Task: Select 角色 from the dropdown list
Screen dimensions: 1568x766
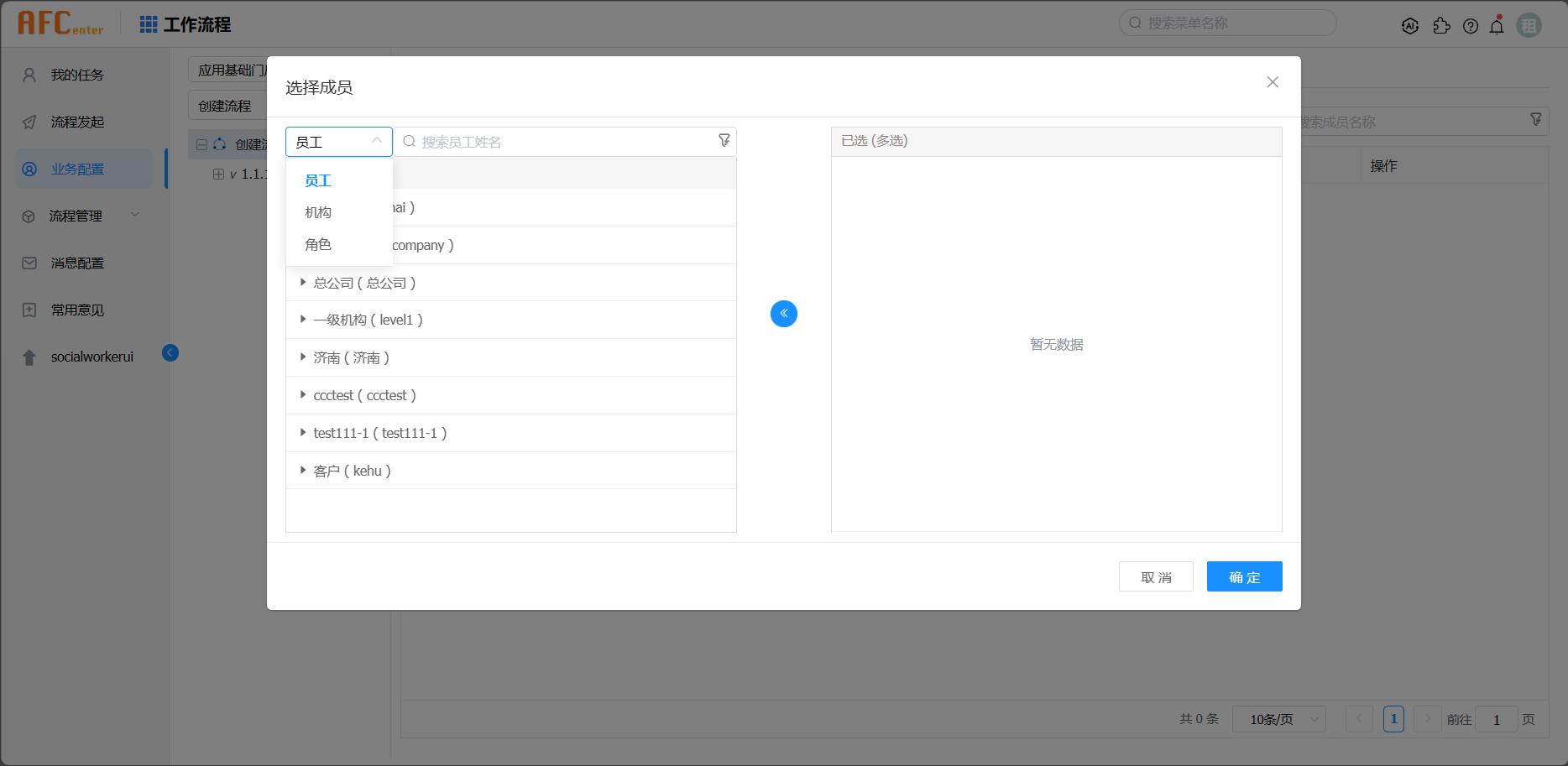Action: (318, 245)
